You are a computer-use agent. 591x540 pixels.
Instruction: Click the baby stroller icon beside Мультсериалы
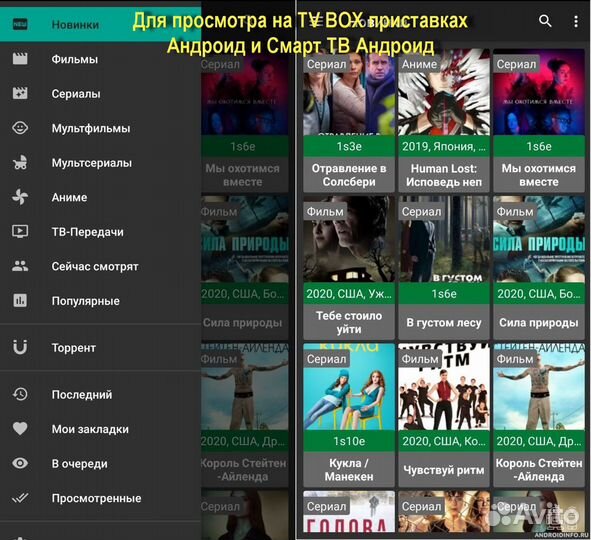20,162
